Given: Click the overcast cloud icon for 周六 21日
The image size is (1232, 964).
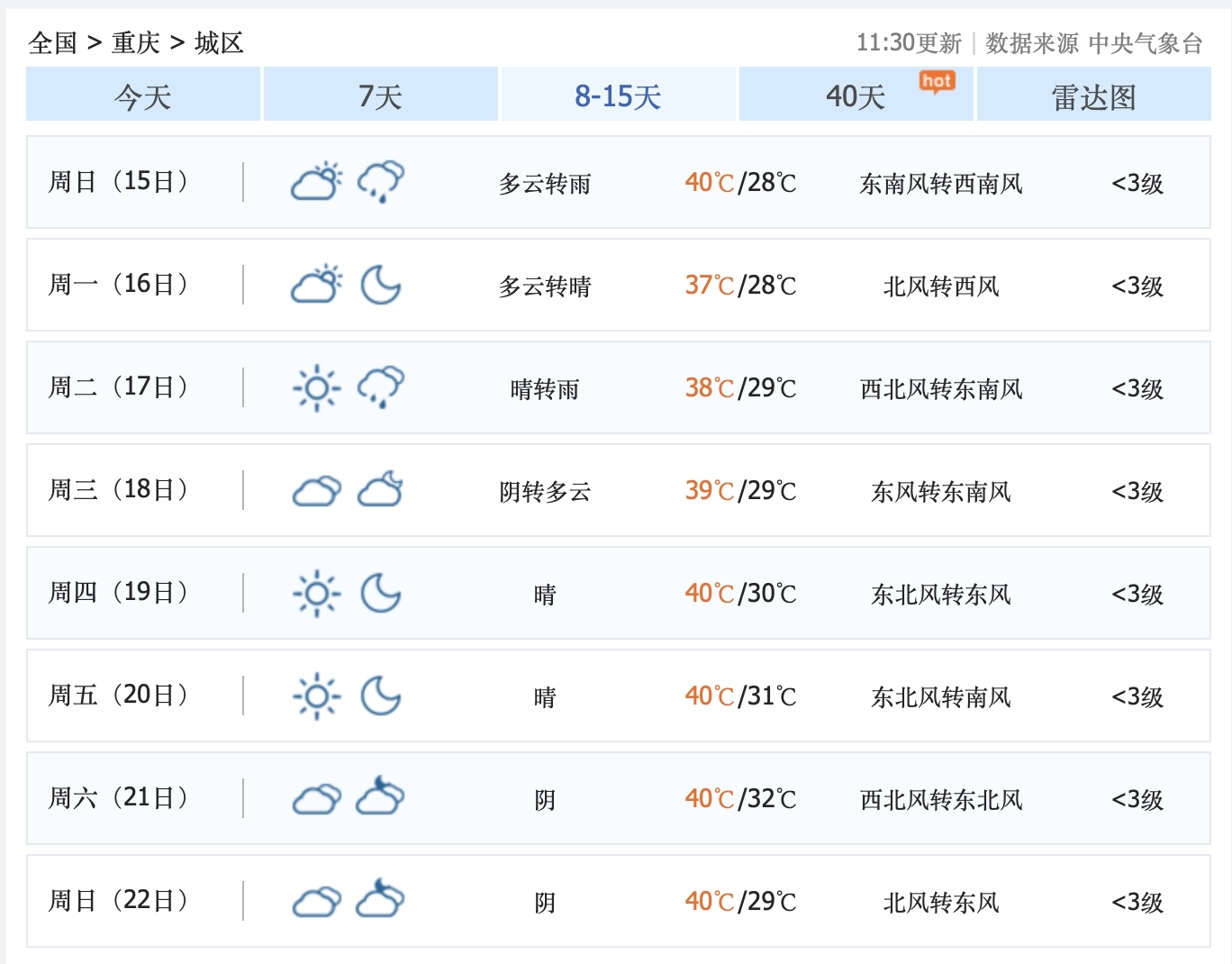Looking at the screenshot, I should 316,798.
